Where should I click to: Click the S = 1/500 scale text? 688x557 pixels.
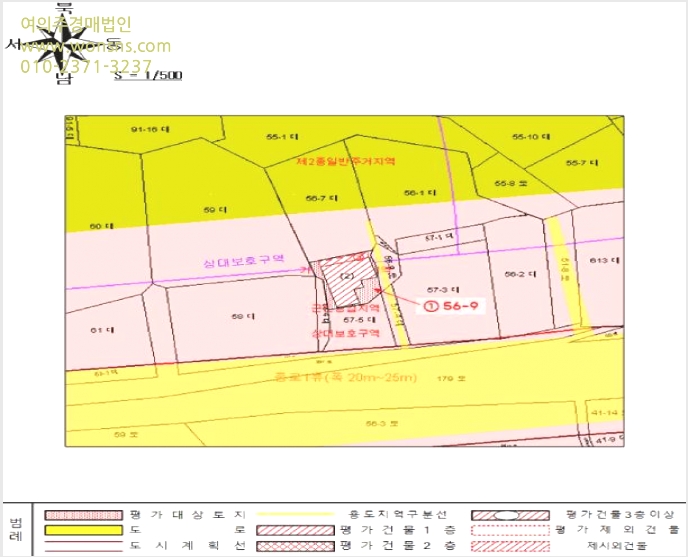[x=148, y=75]
